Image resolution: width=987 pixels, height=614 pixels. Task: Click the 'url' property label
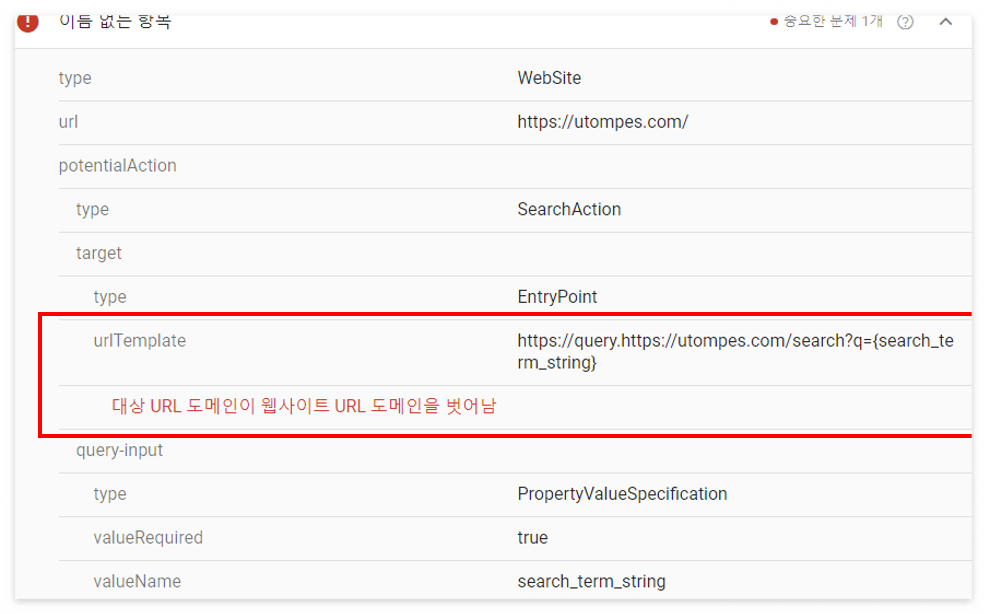pyautogui.click(x=68, y=122)
